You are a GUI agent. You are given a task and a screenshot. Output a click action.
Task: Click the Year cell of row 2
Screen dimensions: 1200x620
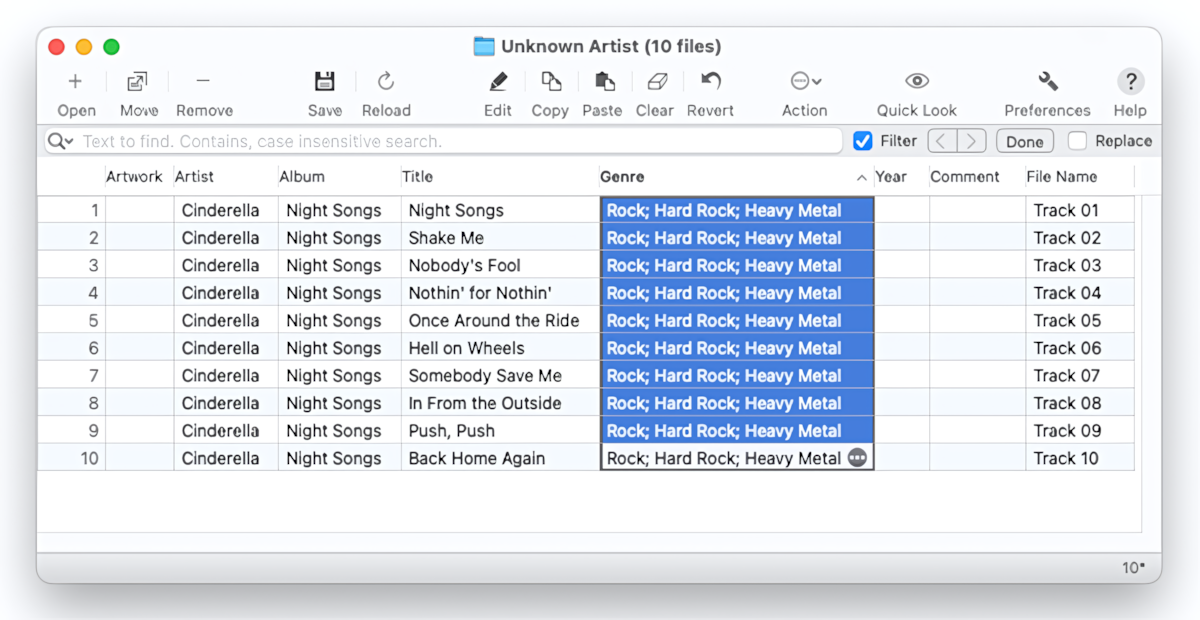(902, 238)
